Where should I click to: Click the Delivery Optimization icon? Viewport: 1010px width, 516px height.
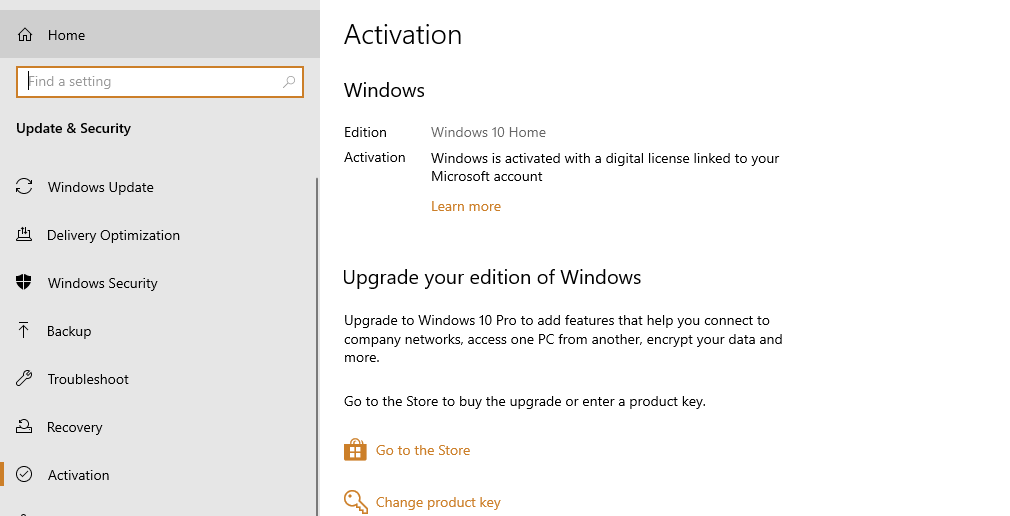[24, 234]
